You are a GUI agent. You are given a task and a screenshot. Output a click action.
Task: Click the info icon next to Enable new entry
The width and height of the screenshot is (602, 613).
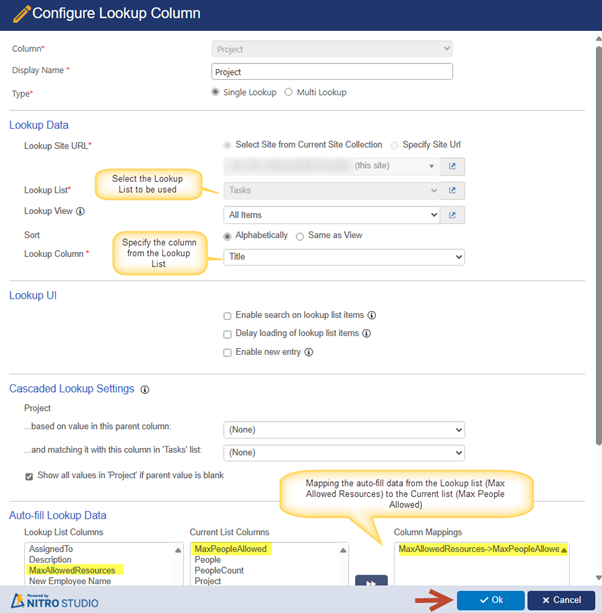coord(309,352)
